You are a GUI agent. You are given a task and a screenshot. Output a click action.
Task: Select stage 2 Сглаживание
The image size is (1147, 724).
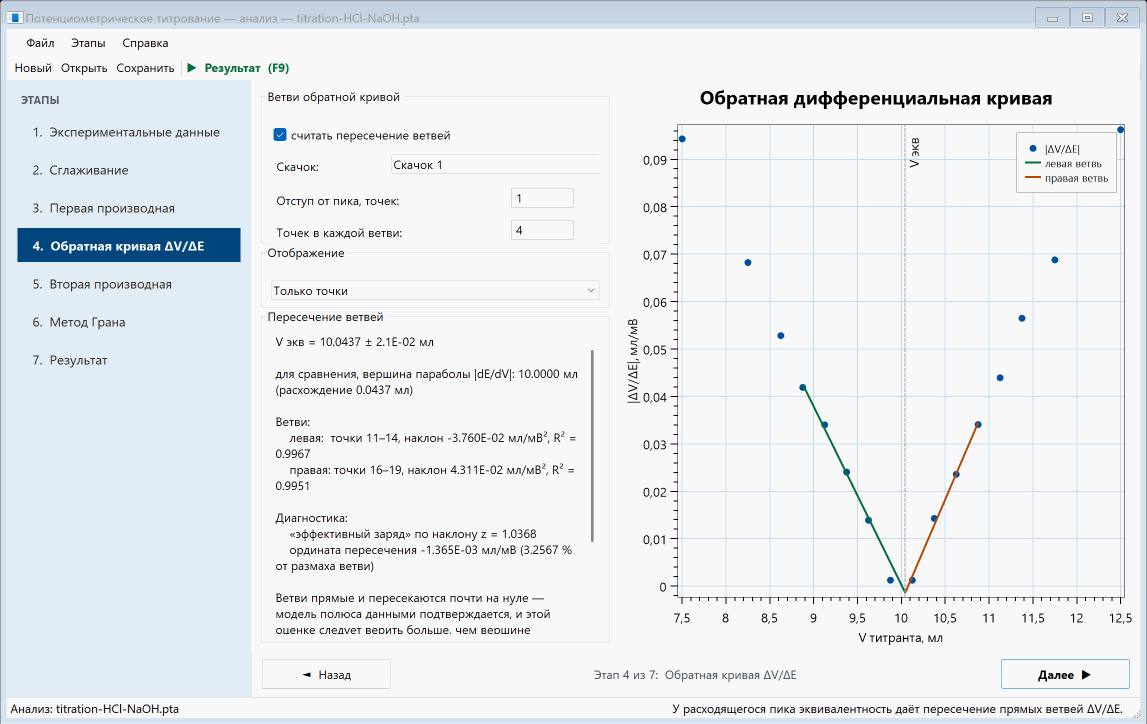pos(129,170)
